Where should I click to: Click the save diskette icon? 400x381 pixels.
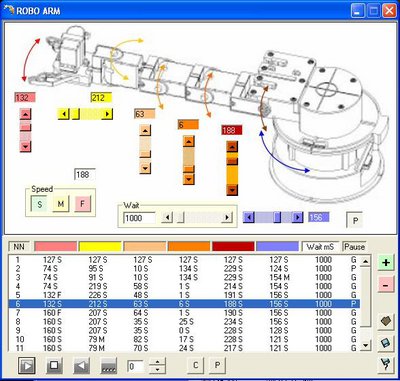[386, 343]
